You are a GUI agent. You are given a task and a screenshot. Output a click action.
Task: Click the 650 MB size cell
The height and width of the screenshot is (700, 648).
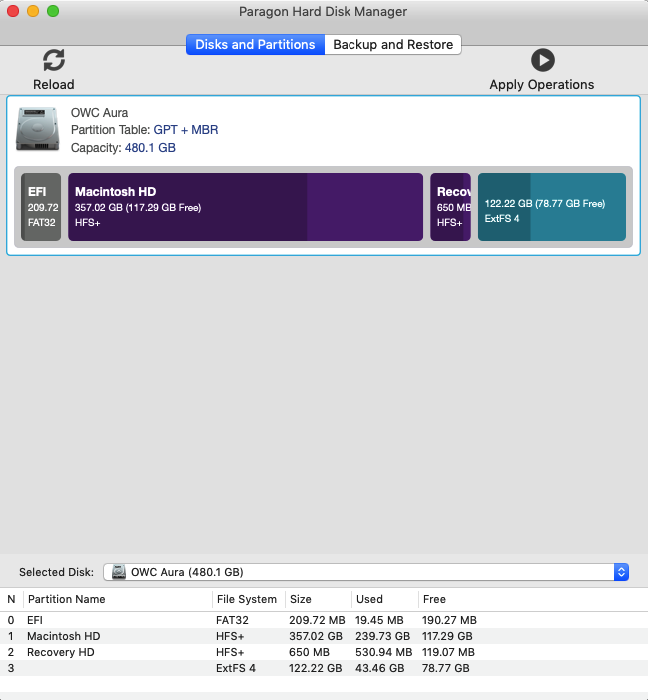(x=309, y=652)
